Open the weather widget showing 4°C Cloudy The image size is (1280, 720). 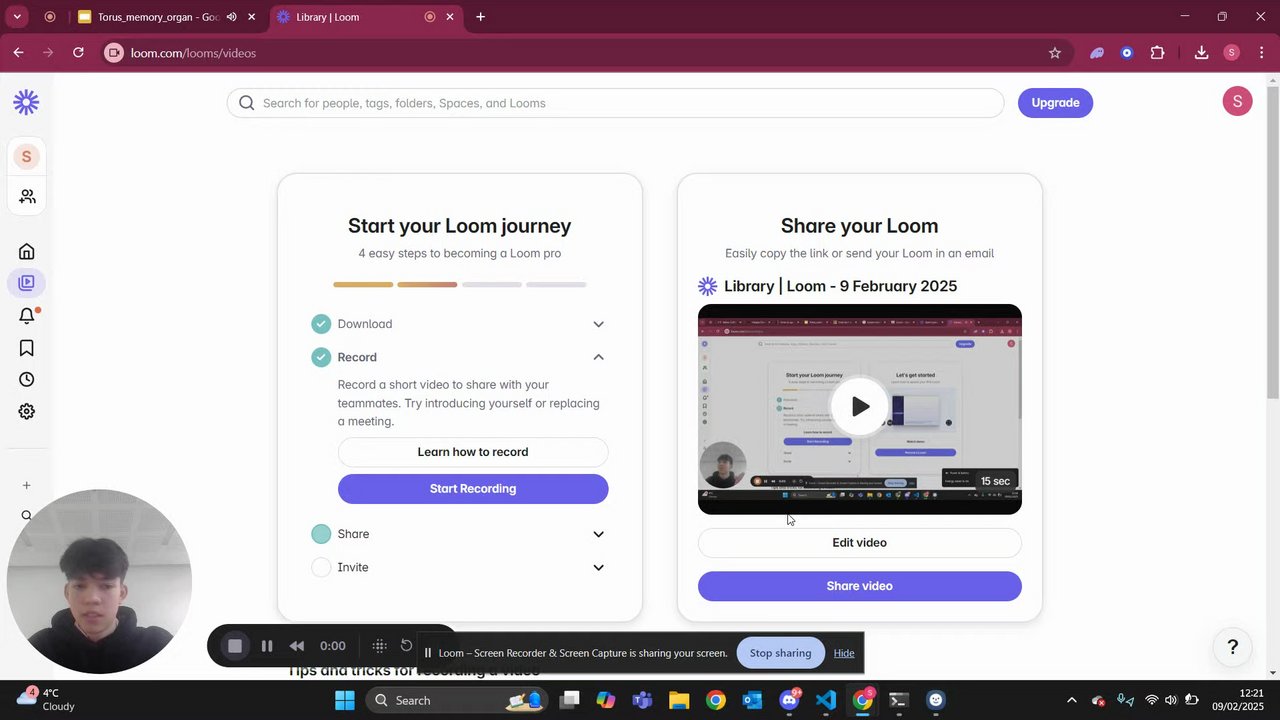click(x=46, y=699)
